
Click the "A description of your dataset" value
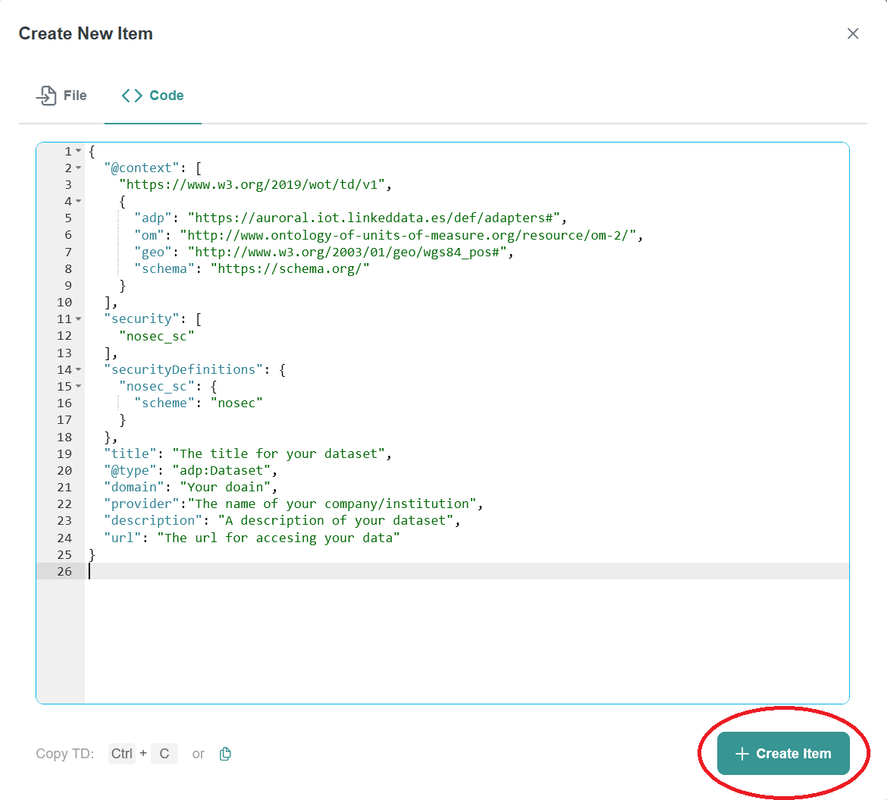[335, 521]
